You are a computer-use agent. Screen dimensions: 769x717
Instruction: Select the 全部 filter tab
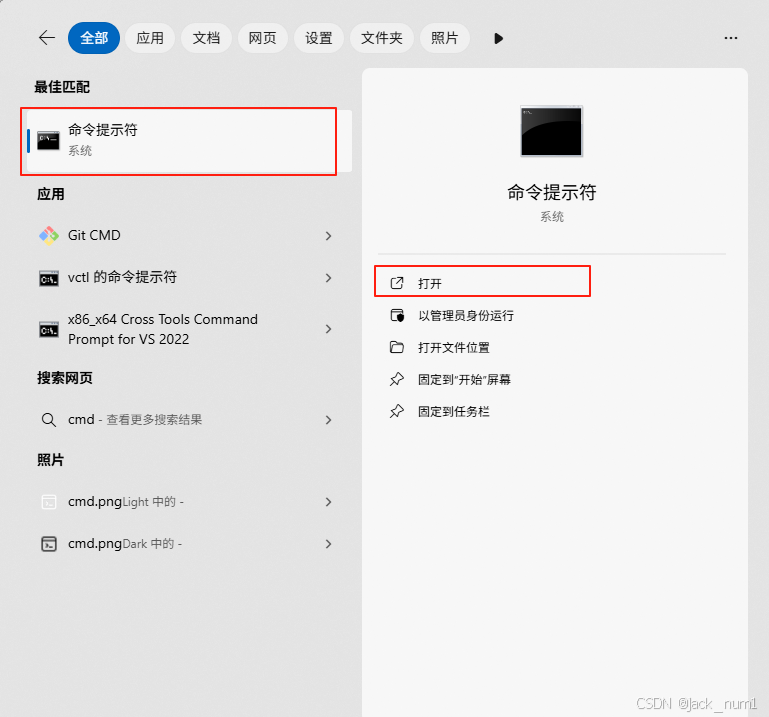pyautogui.click(x=94, y=38)
